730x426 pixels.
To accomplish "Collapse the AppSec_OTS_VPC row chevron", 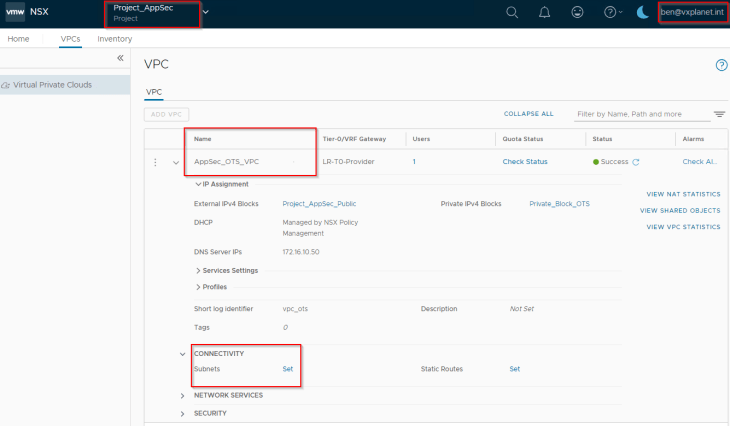I will [x=176, y=162].
